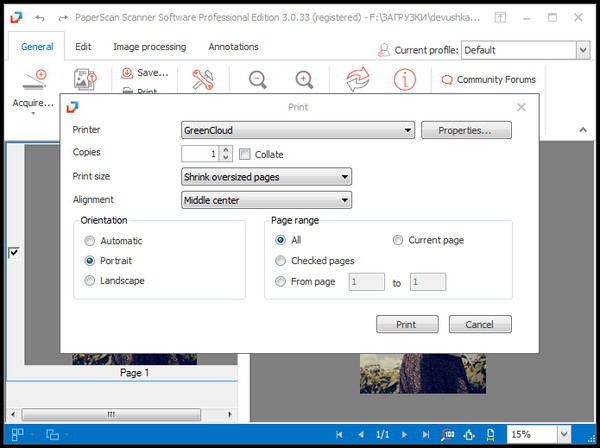Select the Checked pages radio option
This screenshot has height=448, width=600.
point(281,261)
